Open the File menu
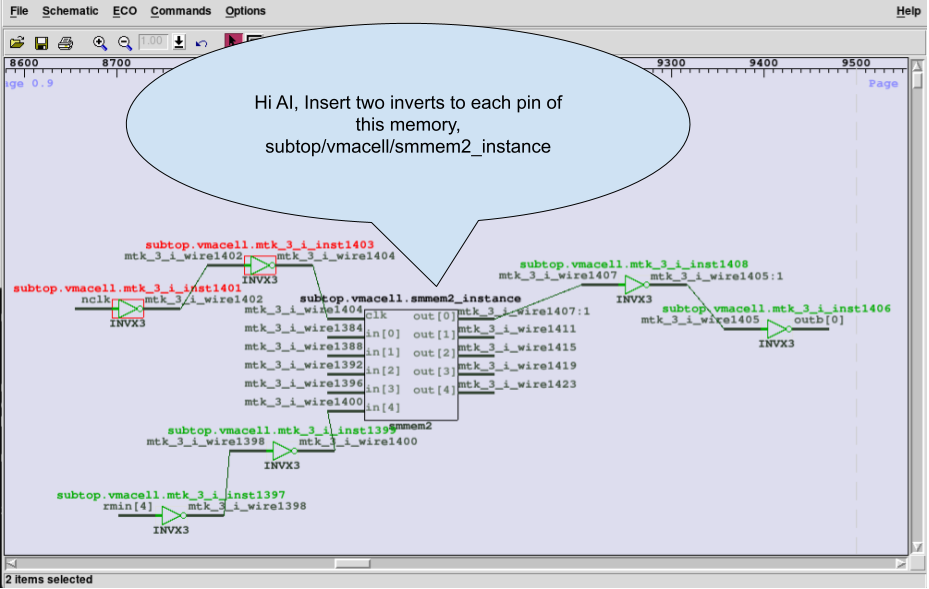Screen dimensions: 929x589 (x=19, y=11)
